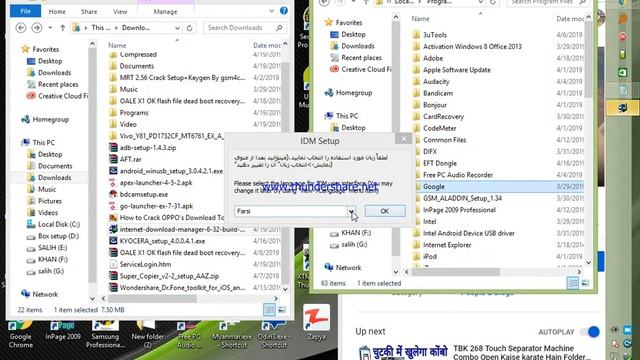Click OK in the IDM Setup dialog
The width and height of the screenshot is (640, 360).
pos(384,211)
